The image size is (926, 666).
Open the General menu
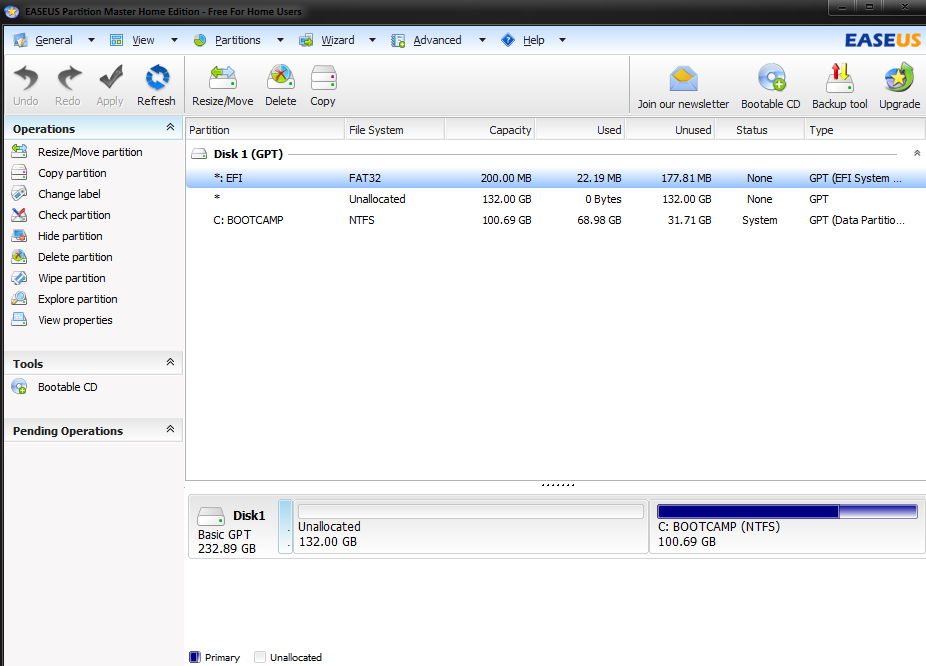pos(54,40)
